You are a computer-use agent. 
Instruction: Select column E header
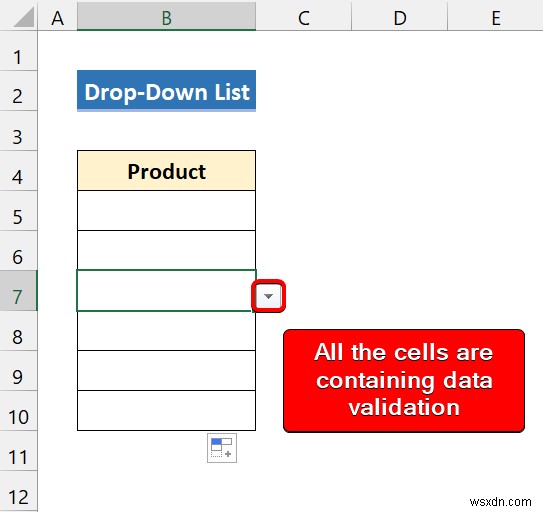(496, 17)
